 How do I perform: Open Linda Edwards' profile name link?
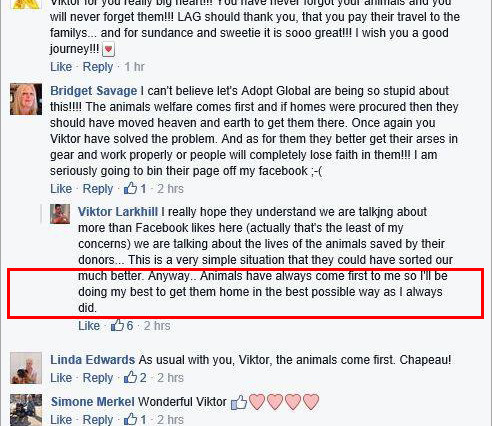[x=93, y=360]
